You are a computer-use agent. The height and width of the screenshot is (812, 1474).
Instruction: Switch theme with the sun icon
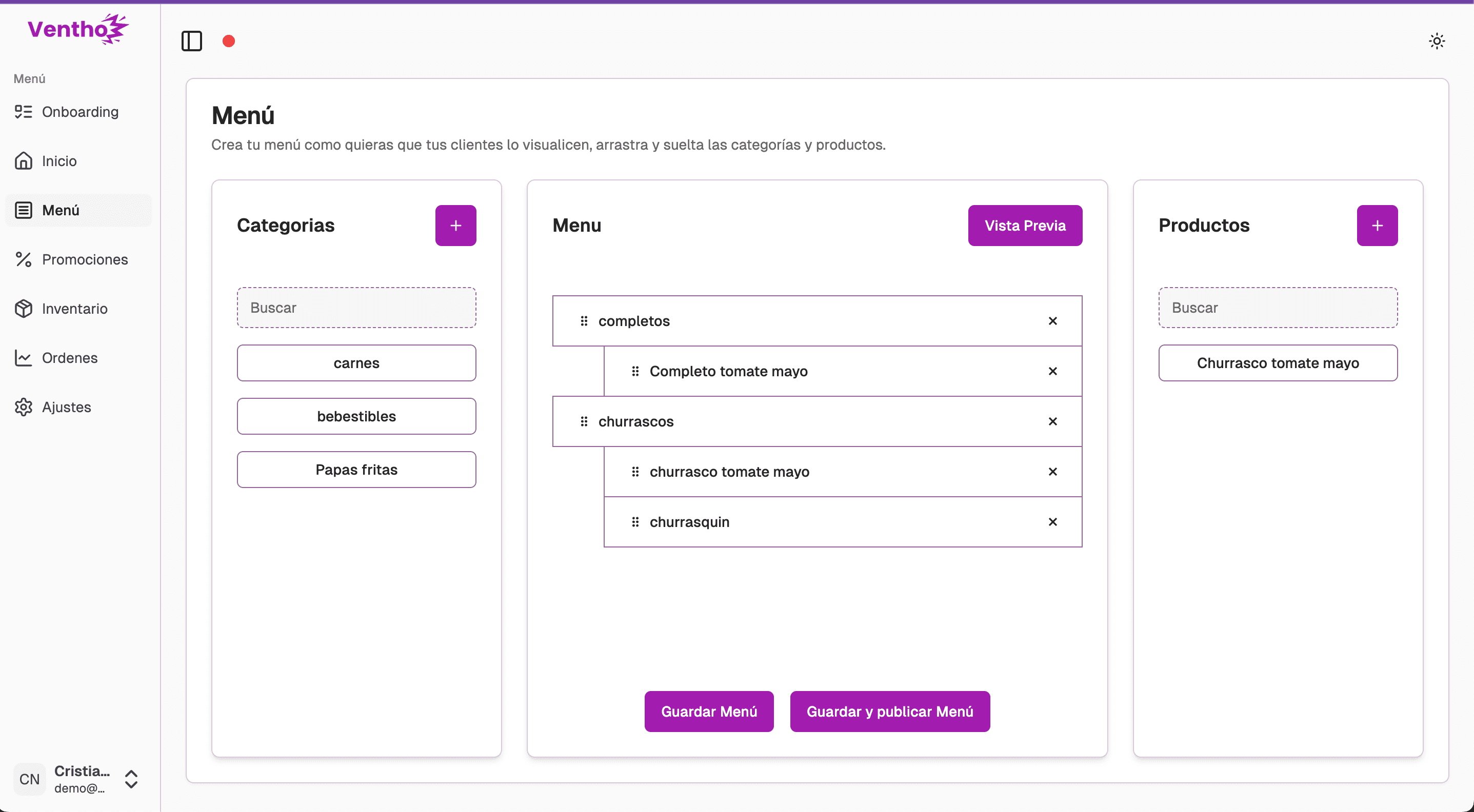pyautogui.click(x=1436, y=41)
